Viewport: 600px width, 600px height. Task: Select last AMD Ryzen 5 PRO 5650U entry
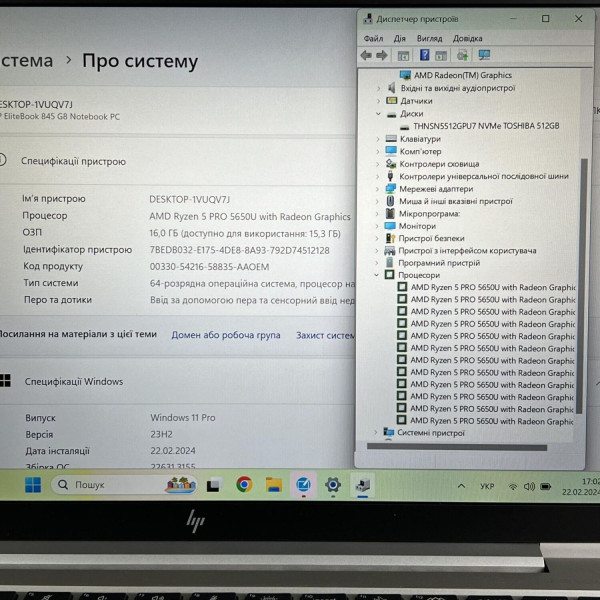point(491,421)
